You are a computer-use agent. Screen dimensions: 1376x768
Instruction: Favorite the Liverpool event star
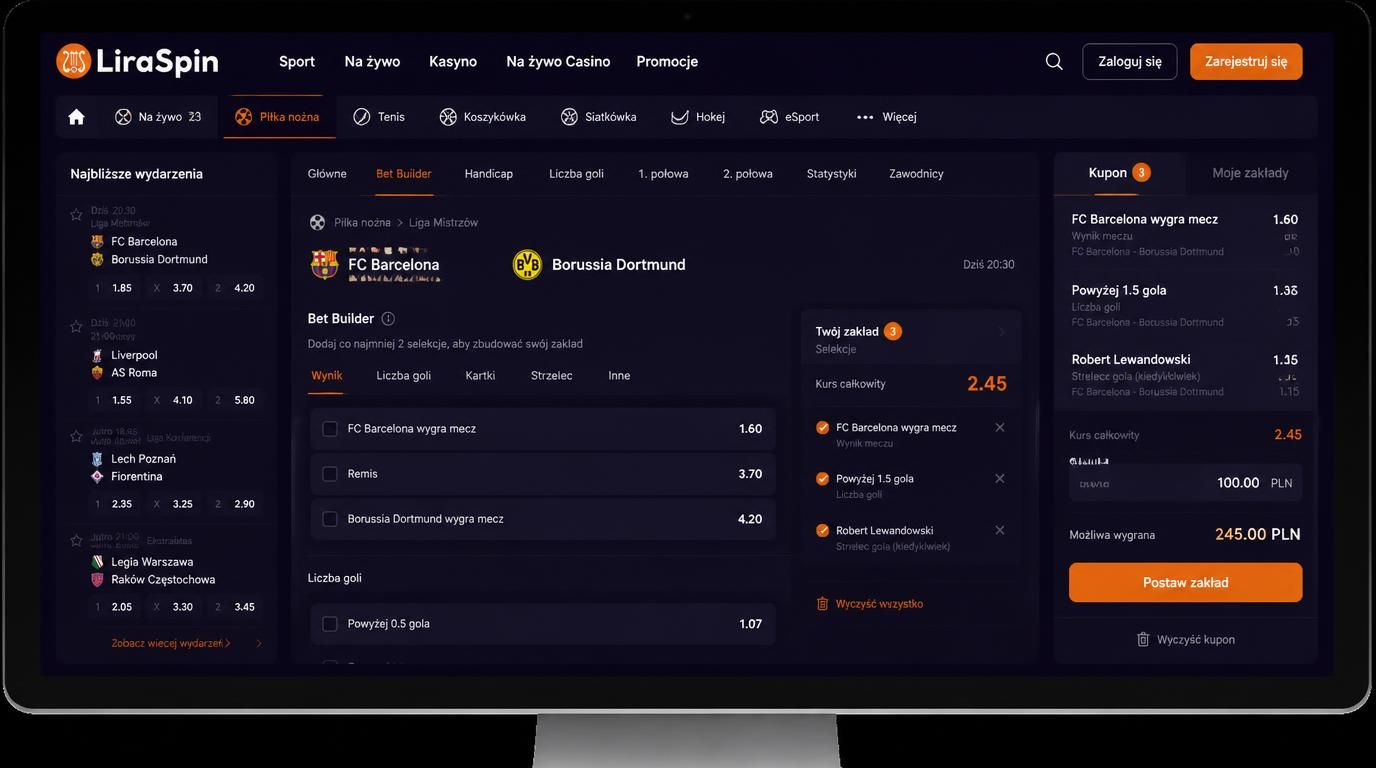point(76,326)
